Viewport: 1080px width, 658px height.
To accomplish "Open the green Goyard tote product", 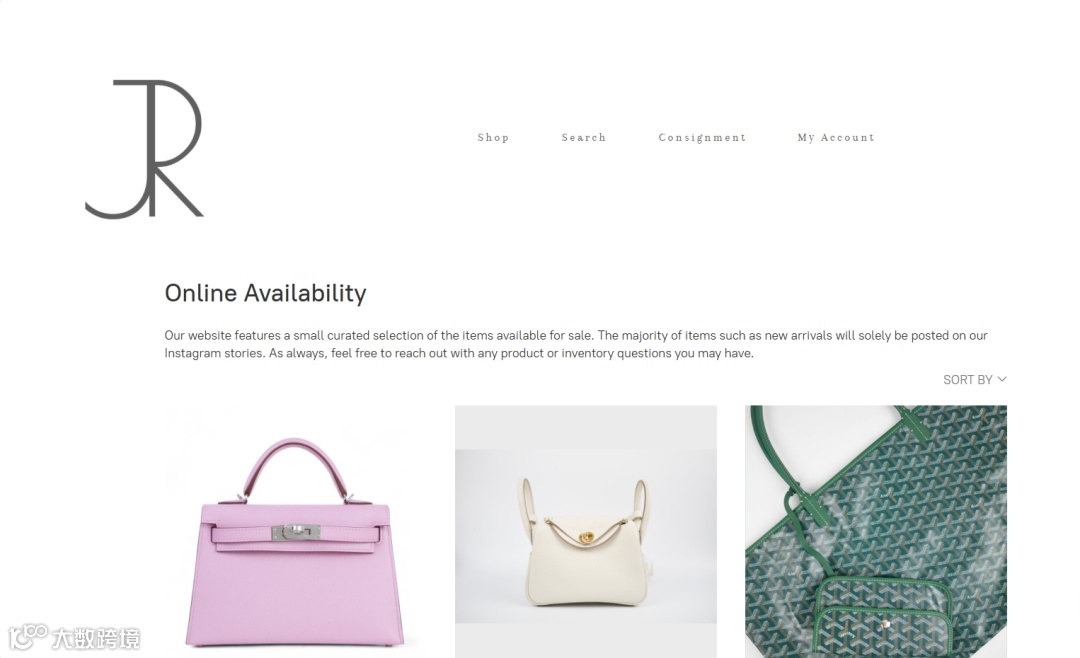I will click(x=875, y=531).
